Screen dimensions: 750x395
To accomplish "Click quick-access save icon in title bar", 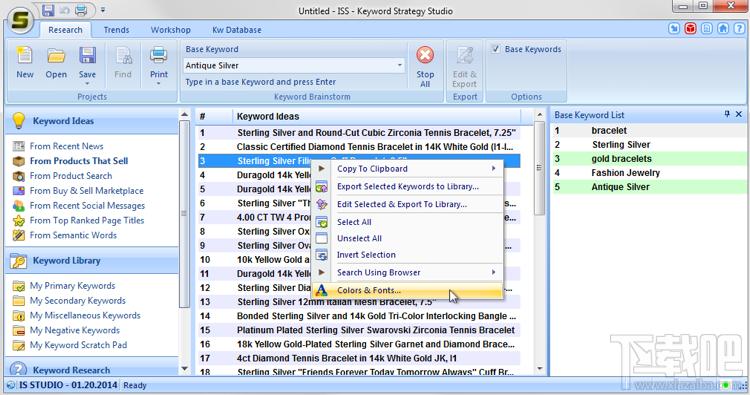I will (48, 10).
